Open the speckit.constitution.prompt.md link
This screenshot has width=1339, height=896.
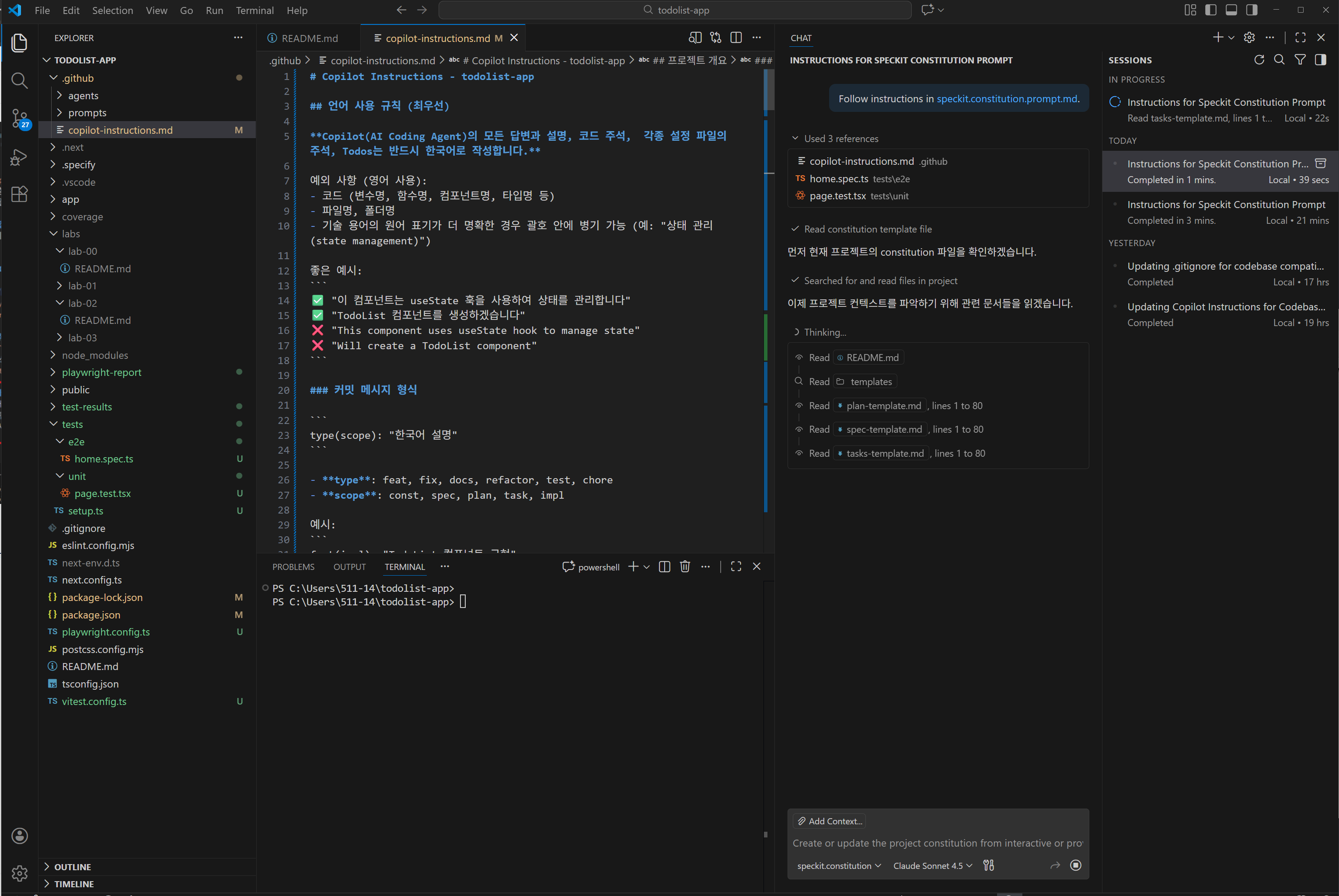coord(1007,99)
